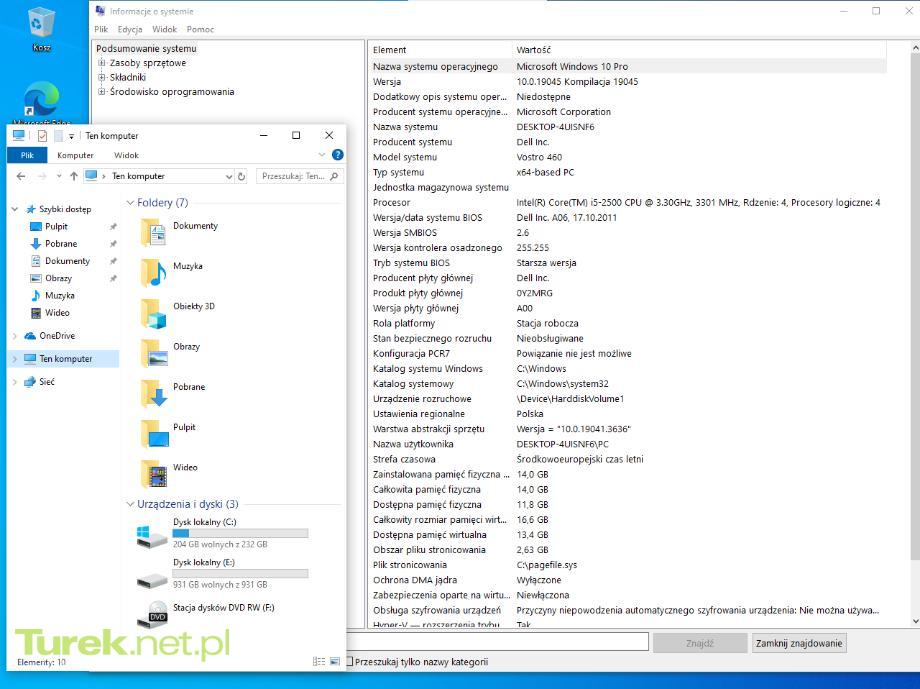
Task: Click the Zamknij znajdowanie button
Action: (799, 643)
